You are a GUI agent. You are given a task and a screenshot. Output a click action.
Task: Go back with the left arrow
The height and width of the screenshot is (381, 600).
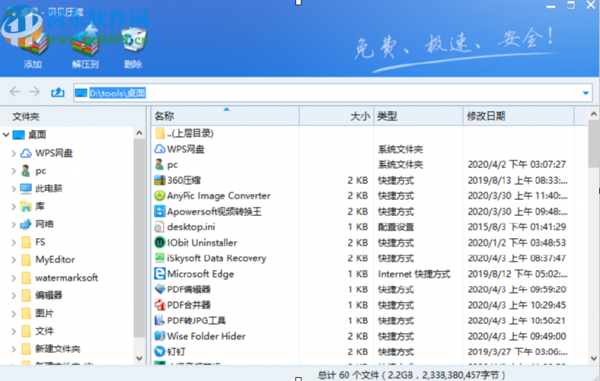point(15,92)
